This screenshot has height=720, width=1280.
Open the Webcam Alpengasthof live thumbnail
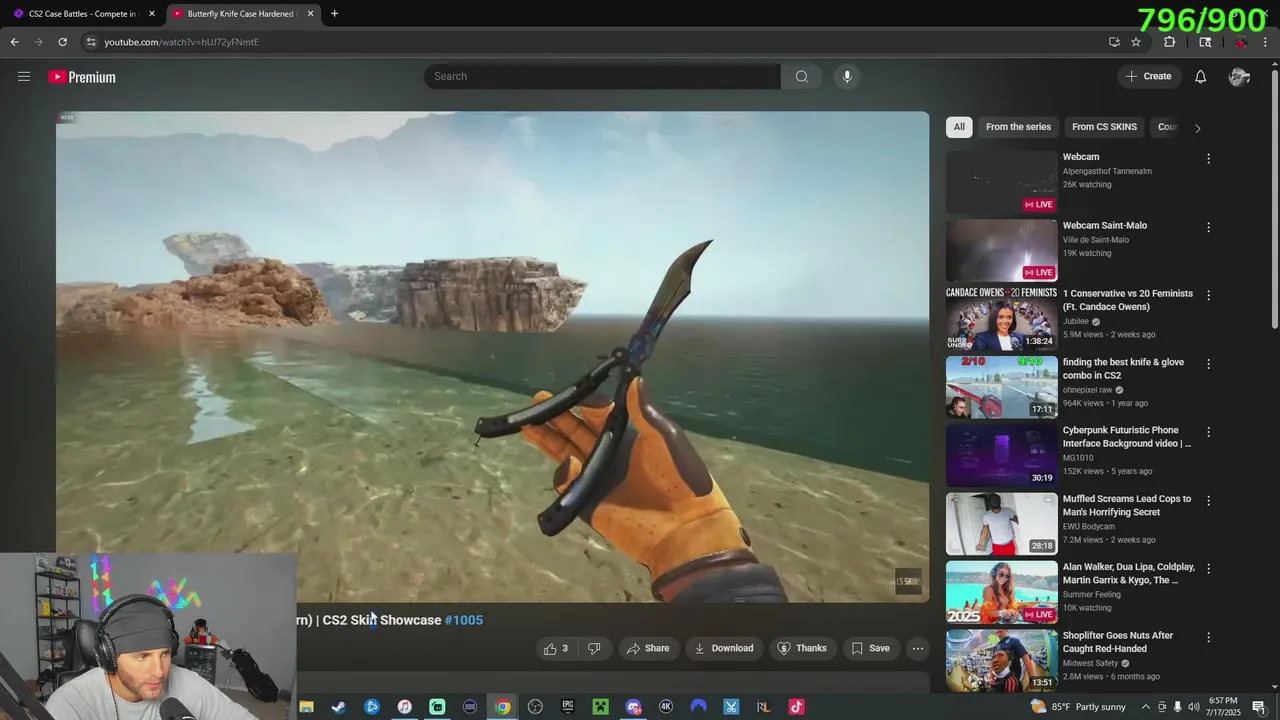click(1001, 182)
